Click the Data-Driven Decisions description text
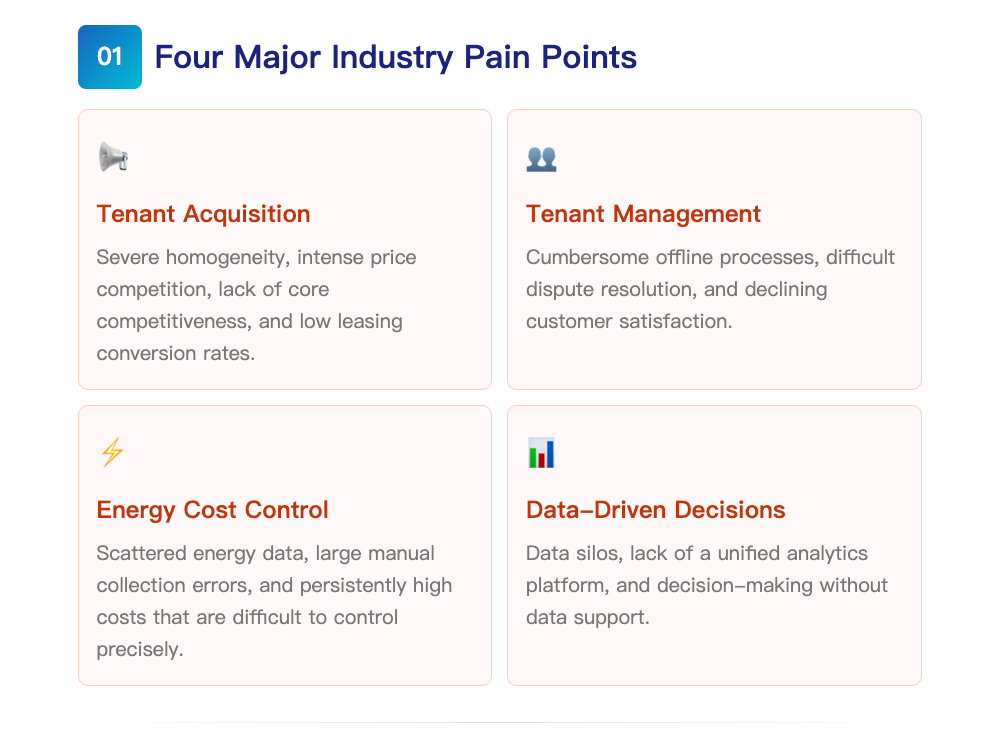The height and width of the screenshot is (745, 1000). point(707,585)
